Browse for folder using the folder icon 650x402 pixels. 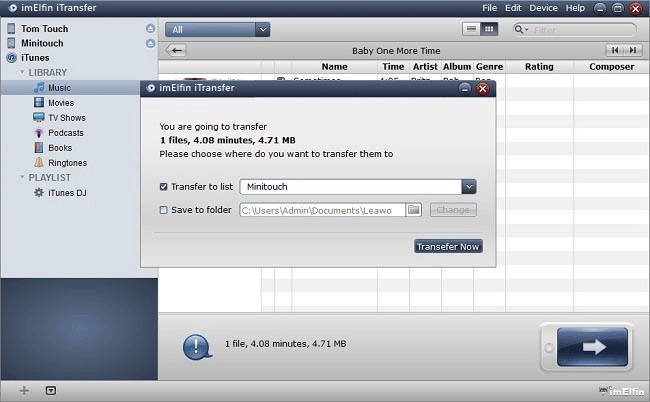point(414,210)
